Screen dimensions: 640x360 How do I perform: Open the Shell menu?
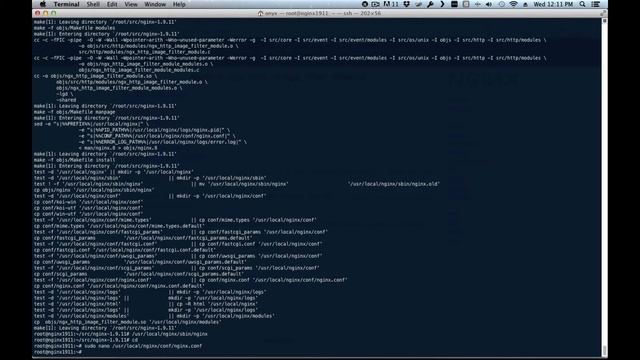(x=93, y=4)
